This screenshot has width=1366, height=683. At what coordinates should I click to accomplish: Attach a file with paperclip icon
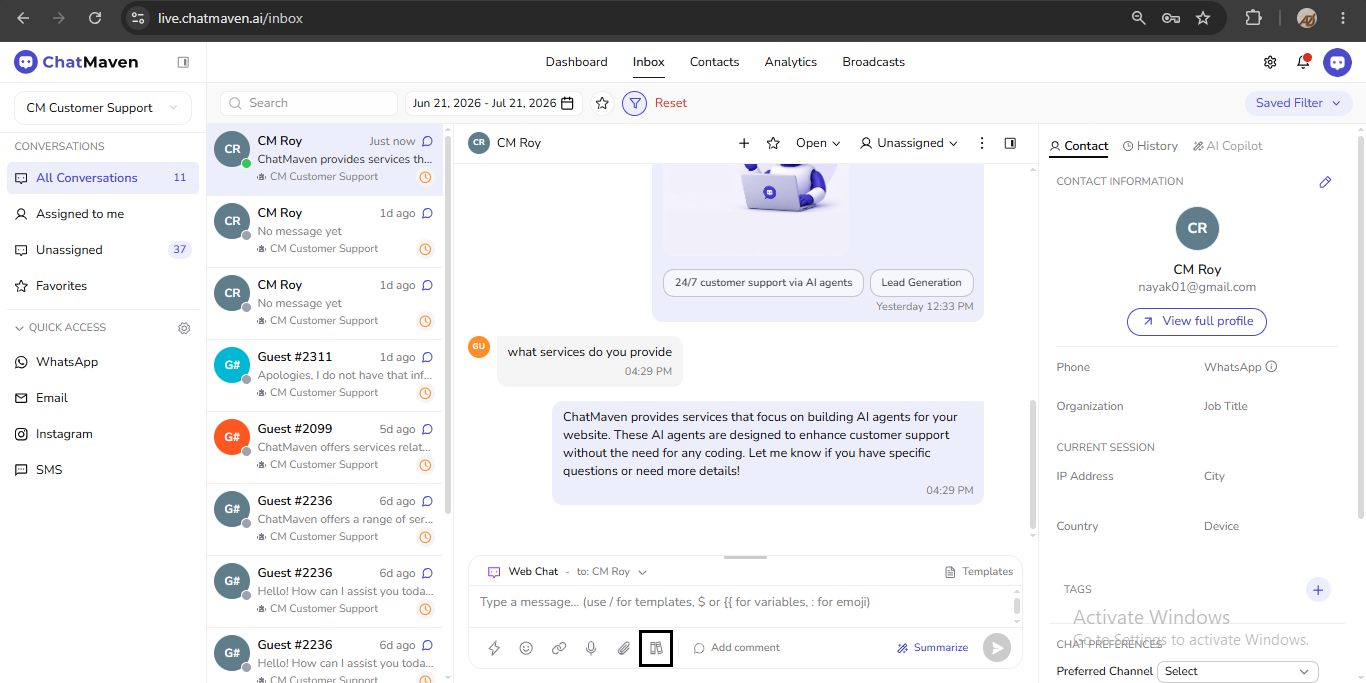pos(624,648)
